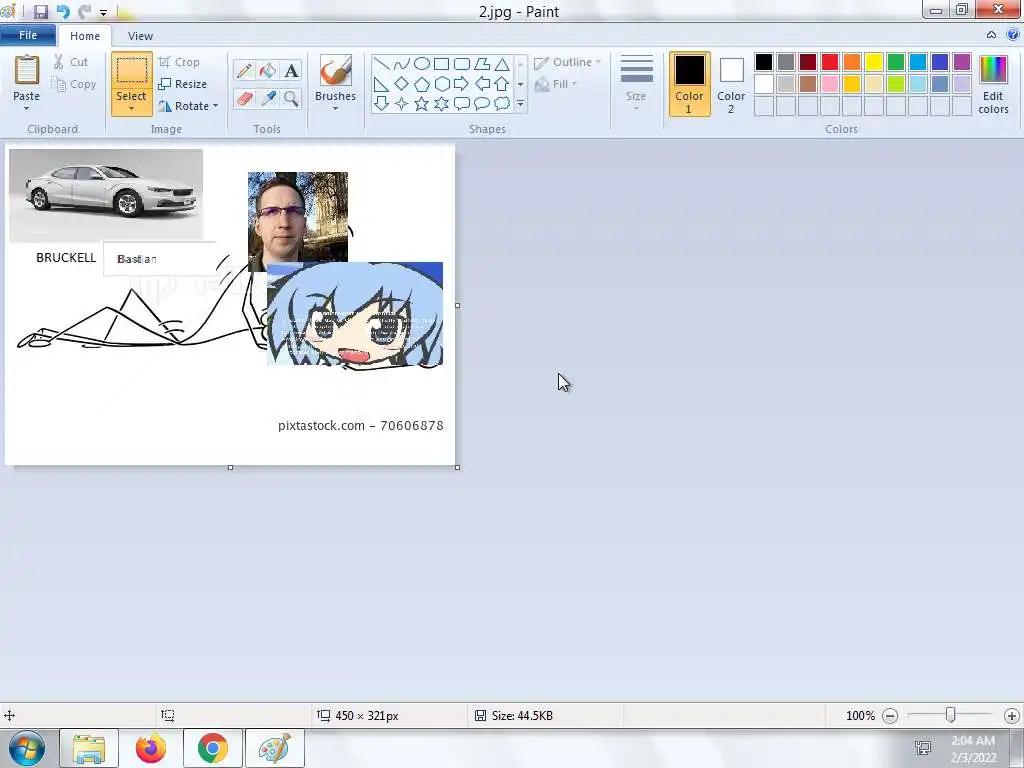The image size is (1024, 768).
Task: Select the Magnifier tool
Action: pos(291,99)
